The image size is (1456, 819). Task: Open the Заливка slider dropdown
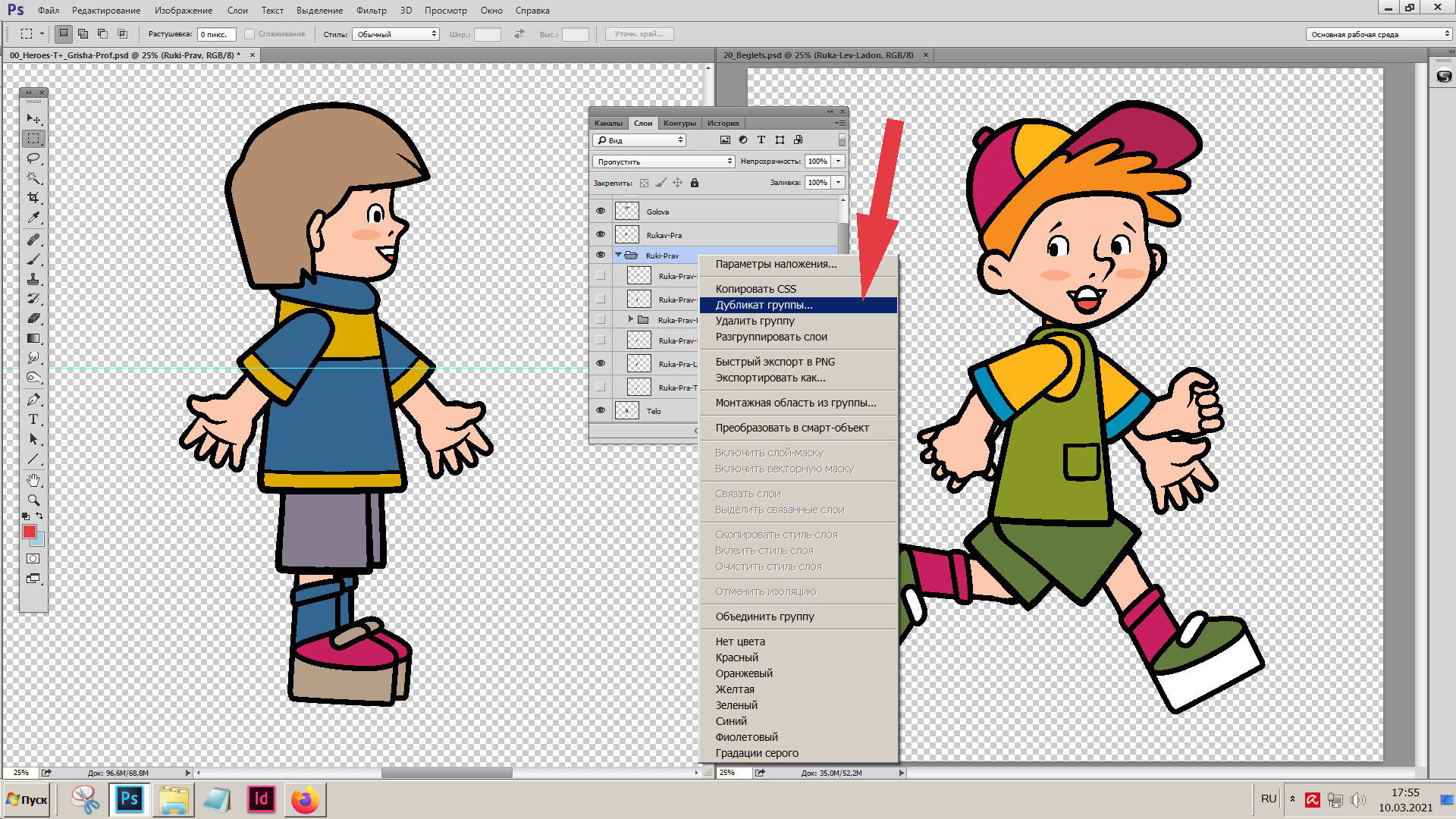coord(839,183)
